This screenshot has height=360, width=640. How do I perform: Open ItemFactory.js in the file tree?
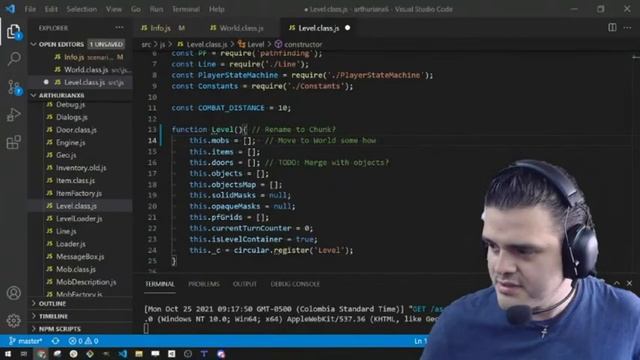click(x=80, y=193)
